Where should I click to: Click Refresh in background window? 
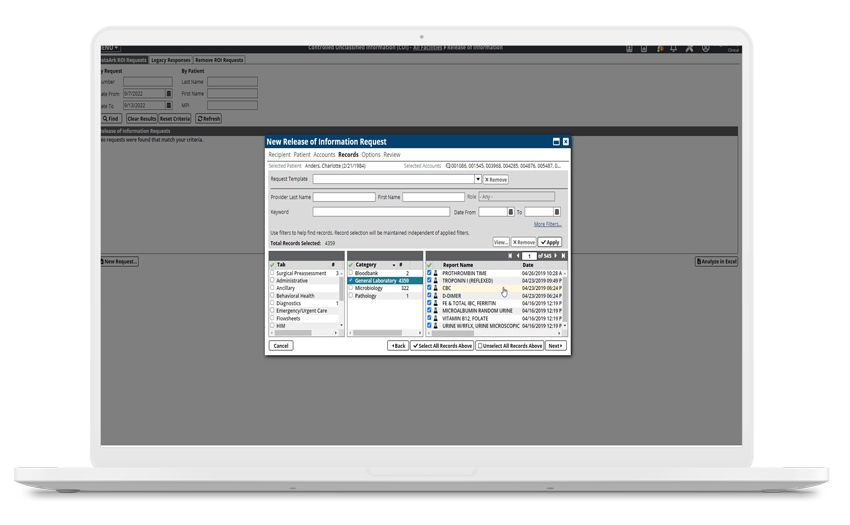click(x=209, y=119)
